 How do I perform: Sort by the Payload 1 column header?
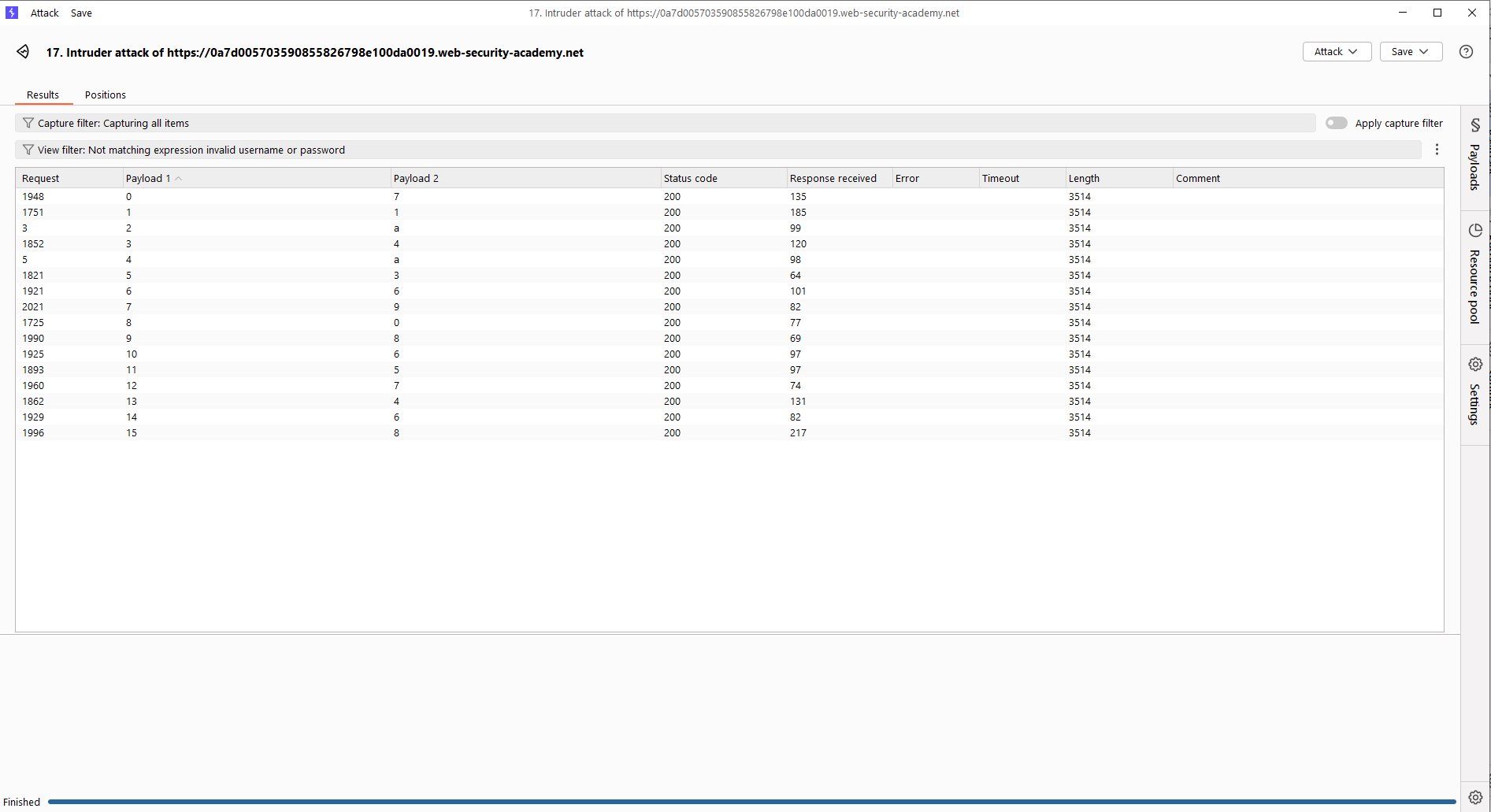point(148,179)
